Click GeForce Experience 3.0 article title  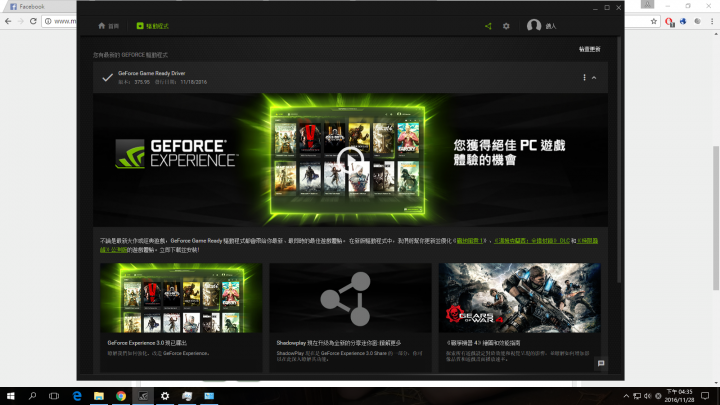(x=147, y=343)
